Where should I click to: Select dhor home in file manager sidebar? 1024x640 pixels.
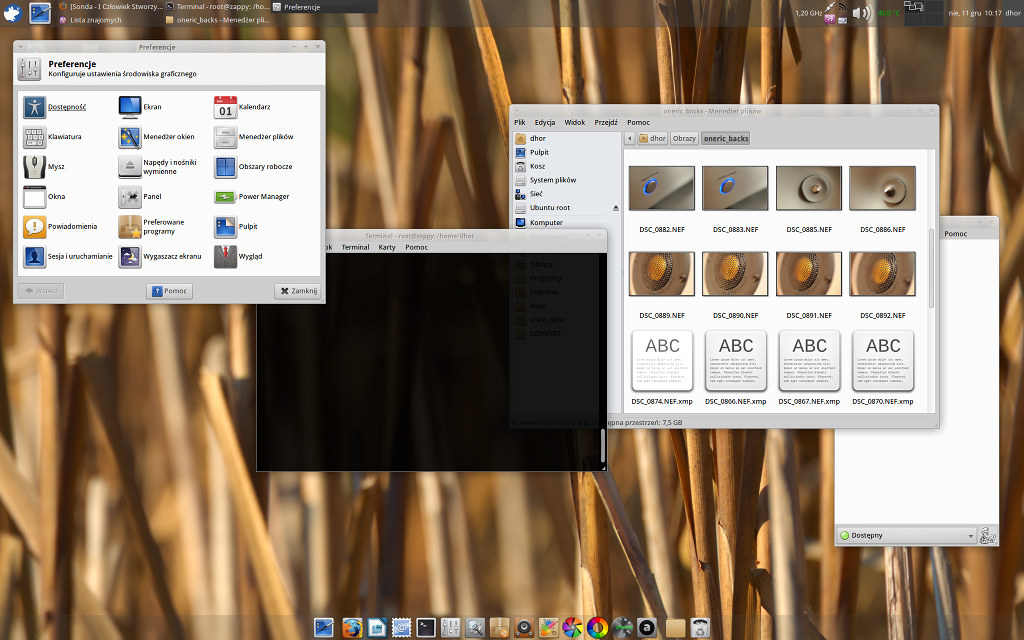click(566, 138)
